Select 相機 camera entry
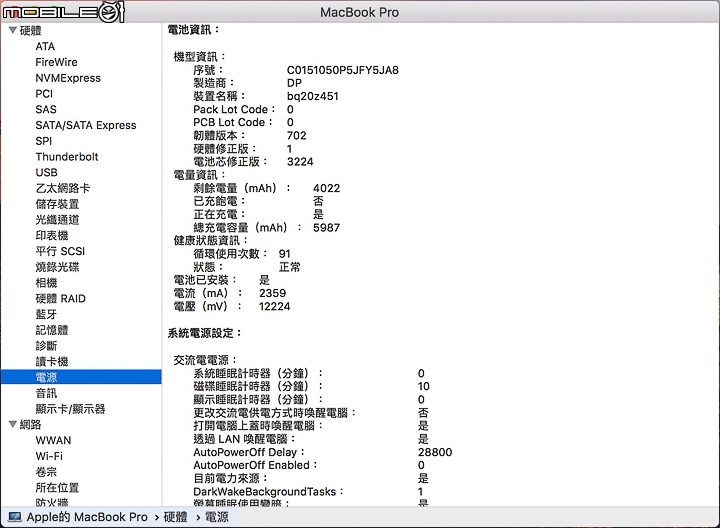Image resolution: width=720 pixels, height=528 pixels. (46, 283)
